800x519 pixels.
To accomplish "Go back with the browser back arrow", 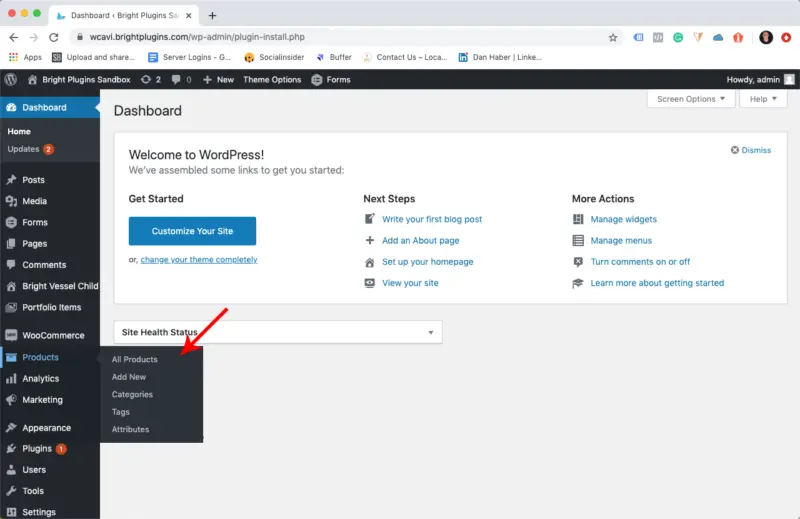I will [x=14, y=37].
